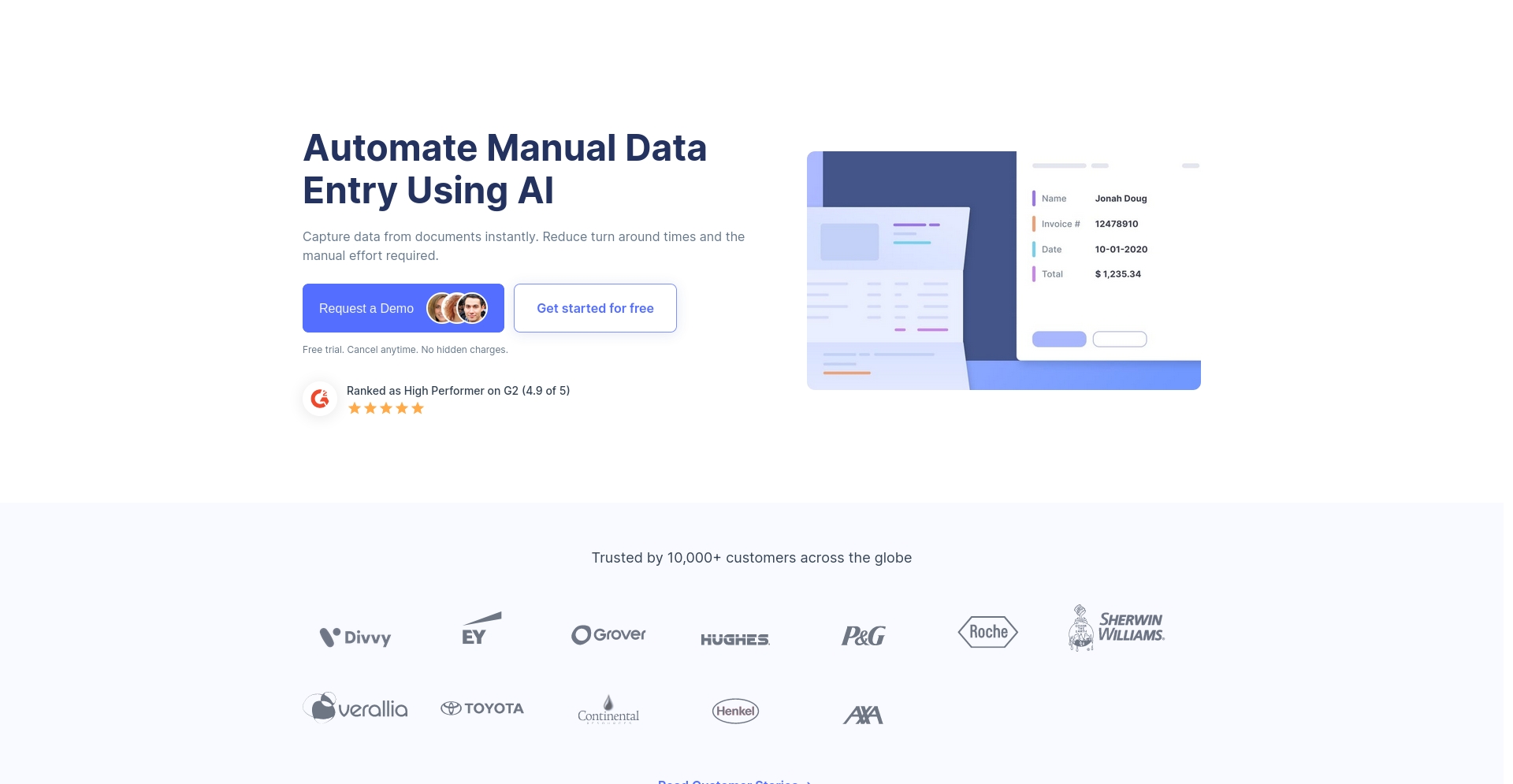Click the EY customer logo
1513x784 pixels.
tap(481, 628)
